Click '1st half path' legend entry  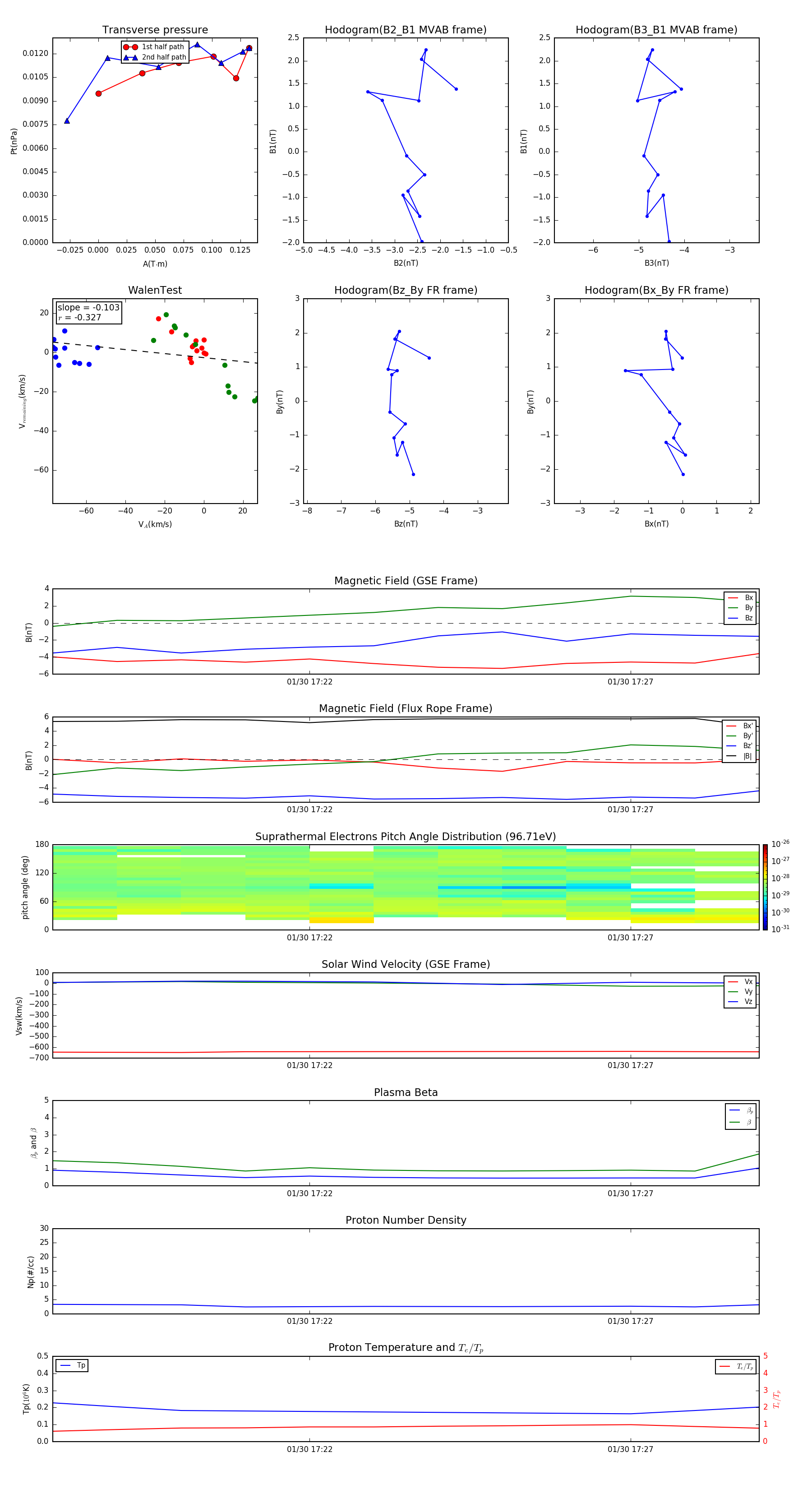(x=154, y=47)
